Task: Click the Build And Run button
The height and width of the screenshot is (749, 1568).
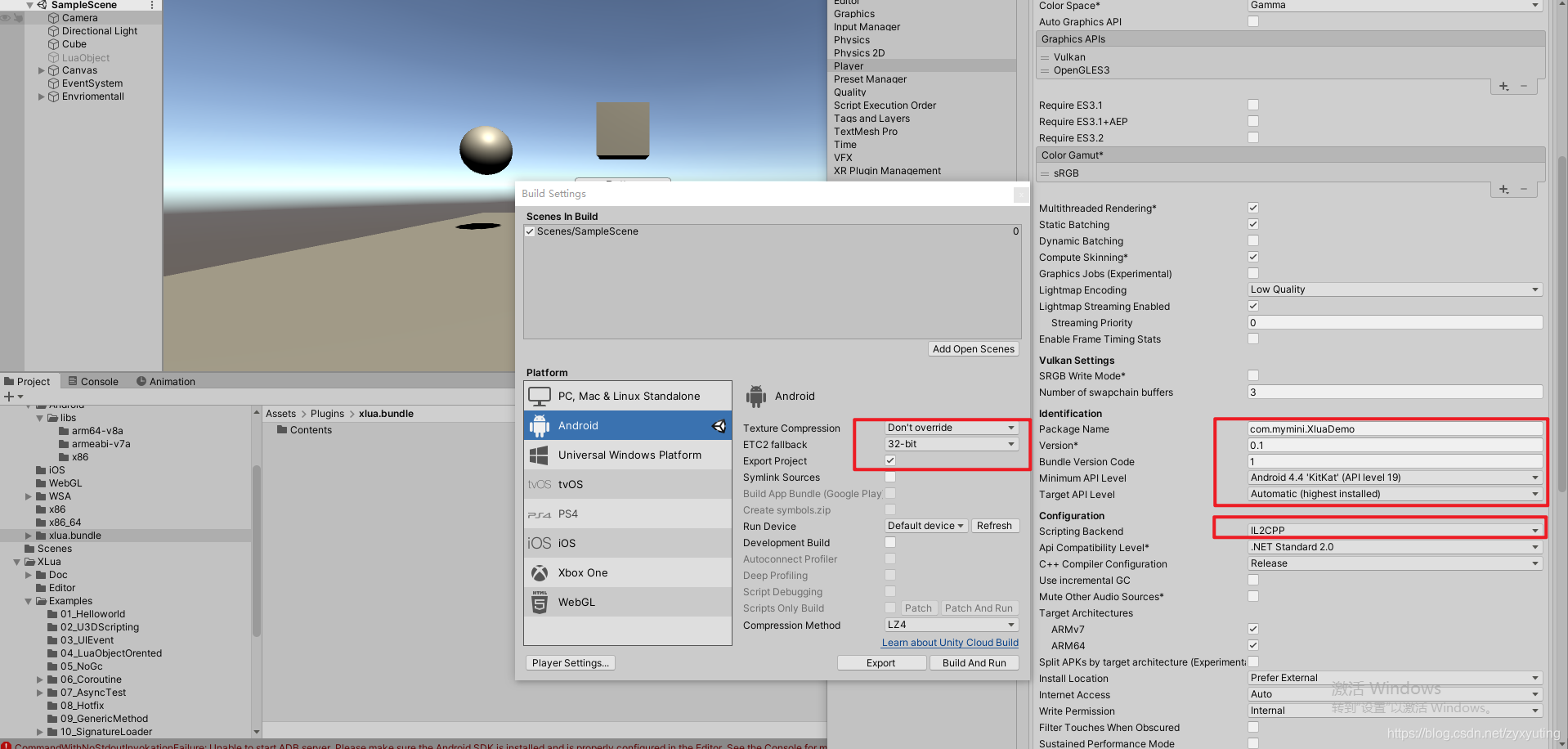Action: 974,663
